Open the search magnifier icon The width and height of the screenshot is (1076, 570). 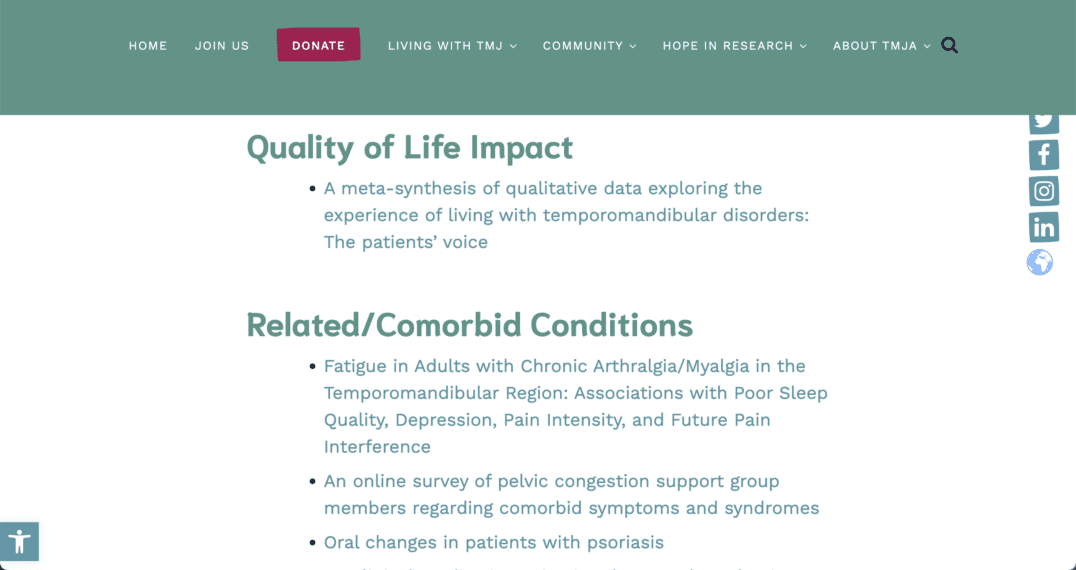point(949,45)
